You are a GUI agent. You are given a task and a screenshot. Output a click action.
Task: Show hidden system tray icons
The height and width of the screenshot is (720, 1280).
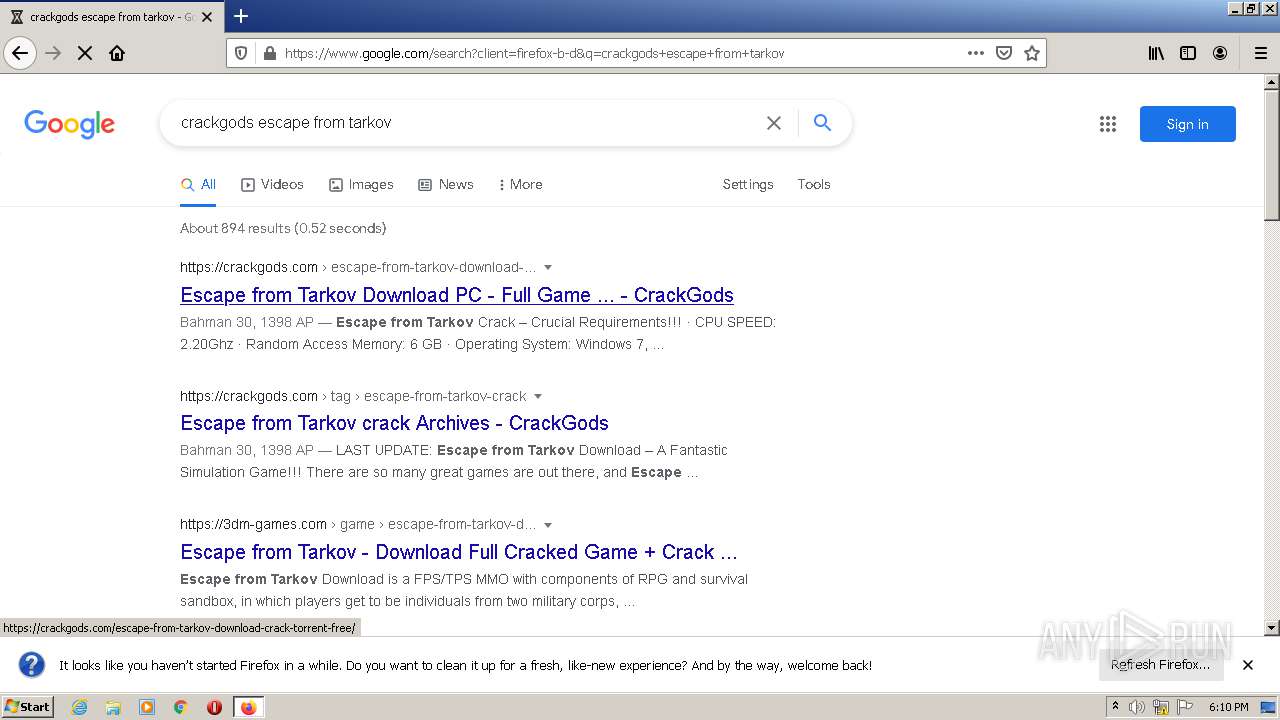pos(1115,706)
